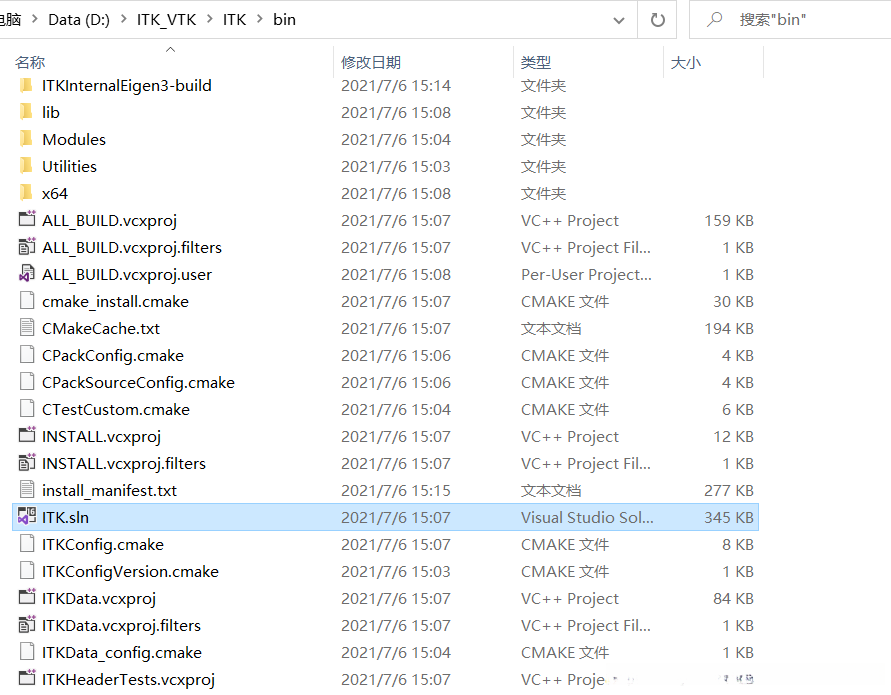Viewport: 891px width, 695px height.
Task: Click the ITKData.vcxproj project icon
Action: (x=27, y=597)
